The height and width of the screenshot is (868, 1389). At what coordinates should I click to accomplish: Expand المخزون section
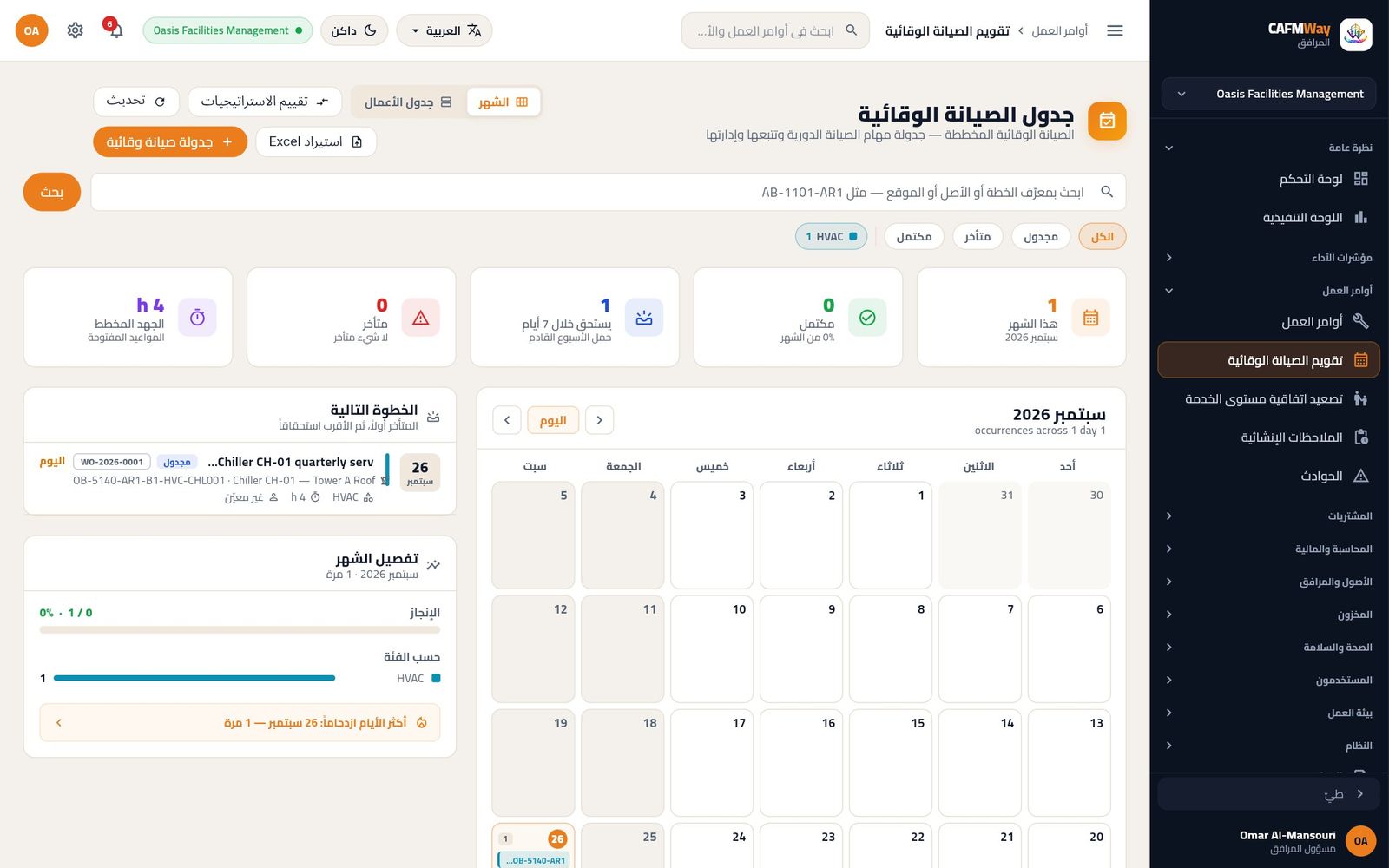[1268, 615]
